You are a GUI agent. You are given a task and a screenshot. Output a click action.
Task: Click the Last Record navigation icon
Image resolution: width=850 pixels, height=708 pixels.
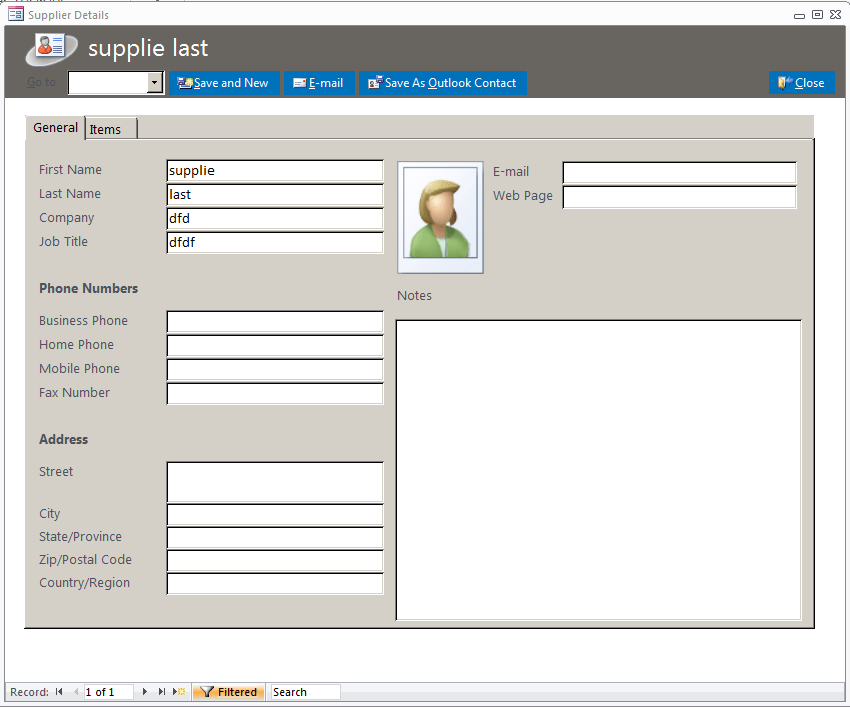[x=161, y=691]
